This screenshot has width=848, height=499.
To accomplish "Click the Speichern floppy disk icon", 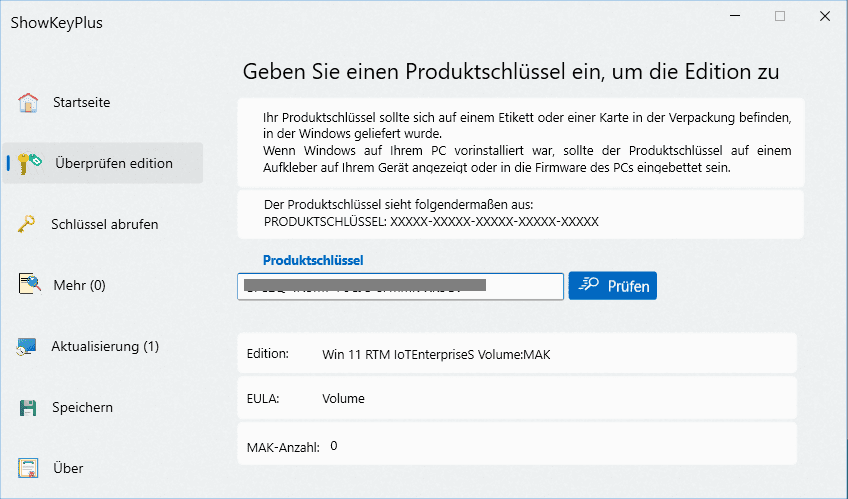I will 28,408.
